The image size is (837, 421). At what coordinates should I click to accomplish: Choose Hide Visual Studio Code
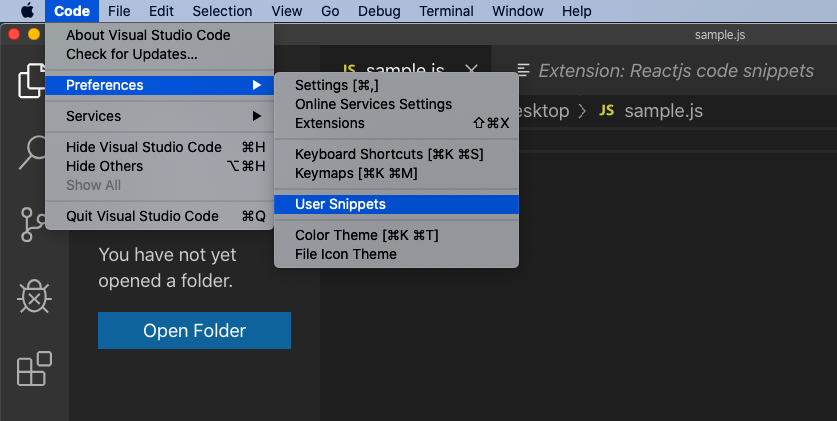click(160, 147)
